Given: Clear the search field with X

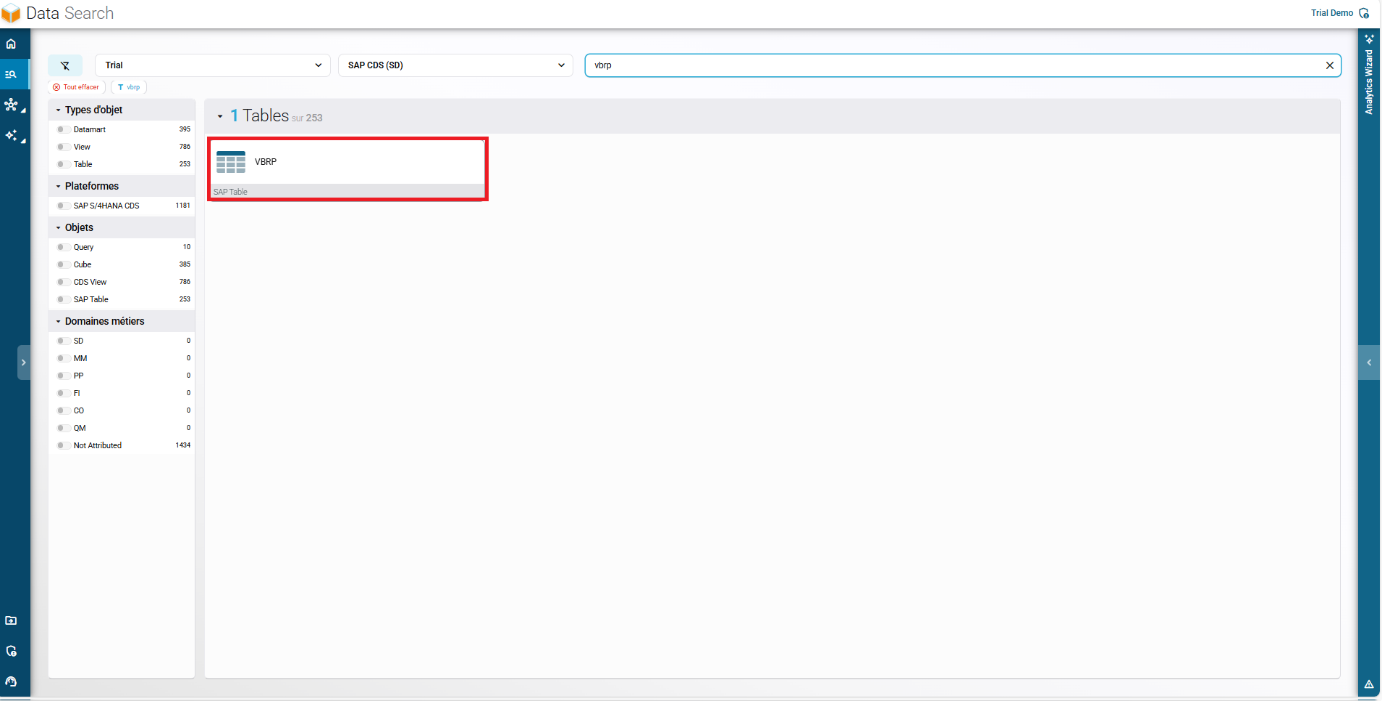Looking at the screenshot, I should click(x=1329, y=65).
